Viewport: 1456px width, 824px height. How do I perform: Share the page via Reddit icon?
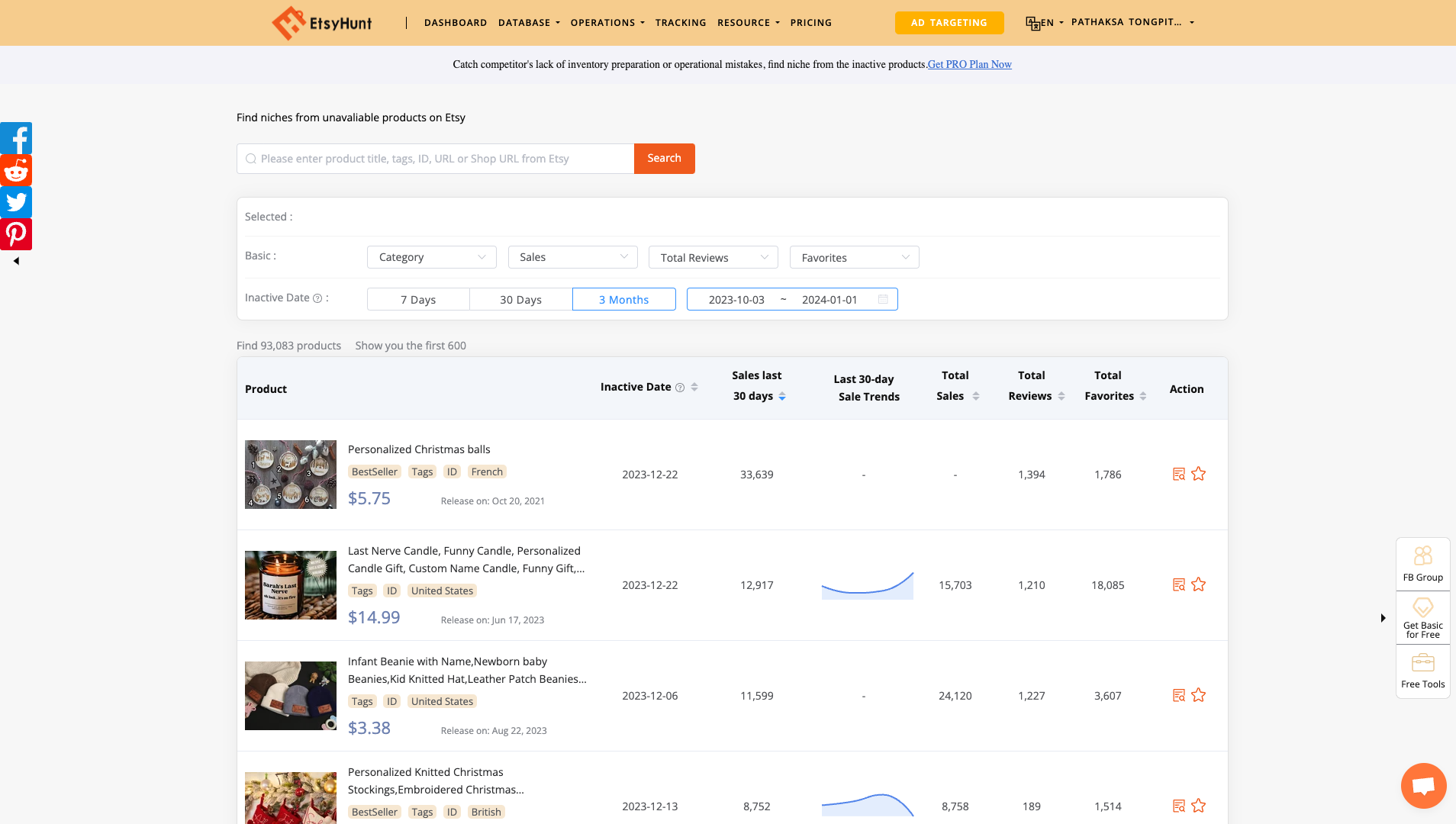pos(16,170)
